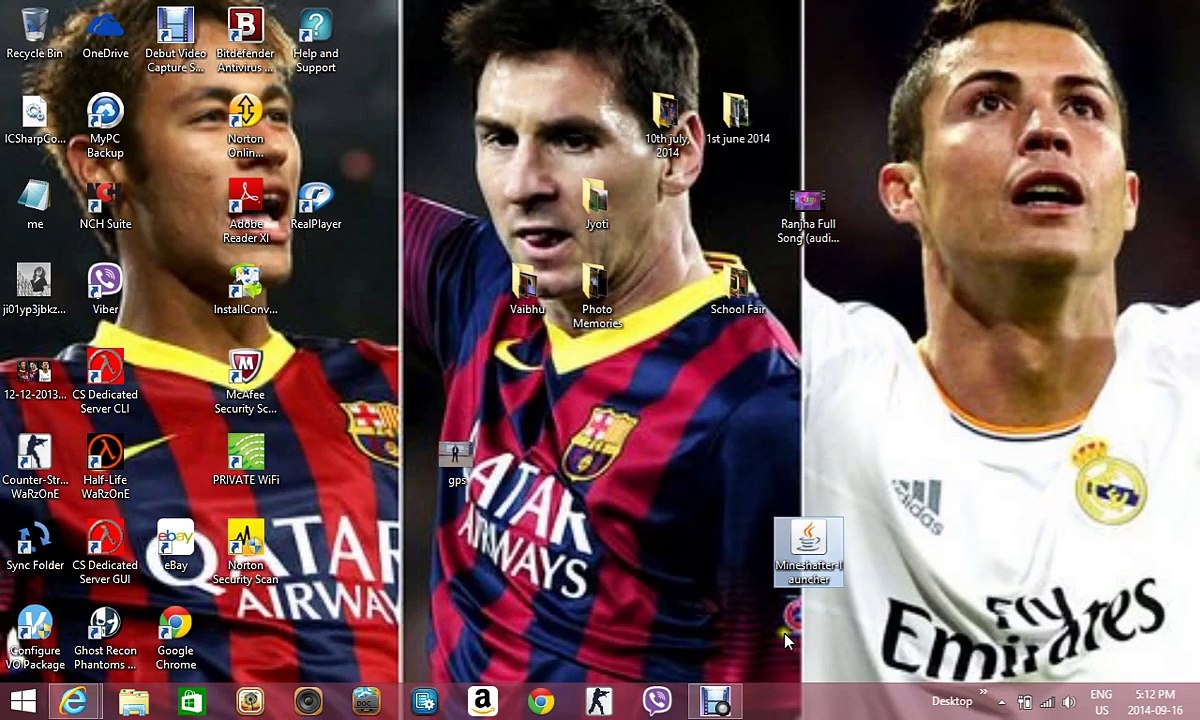Open File Explorer from the taskbar
Image resolution: width=1200 pixels, height=720 pixels.
[x=134, y=702]
